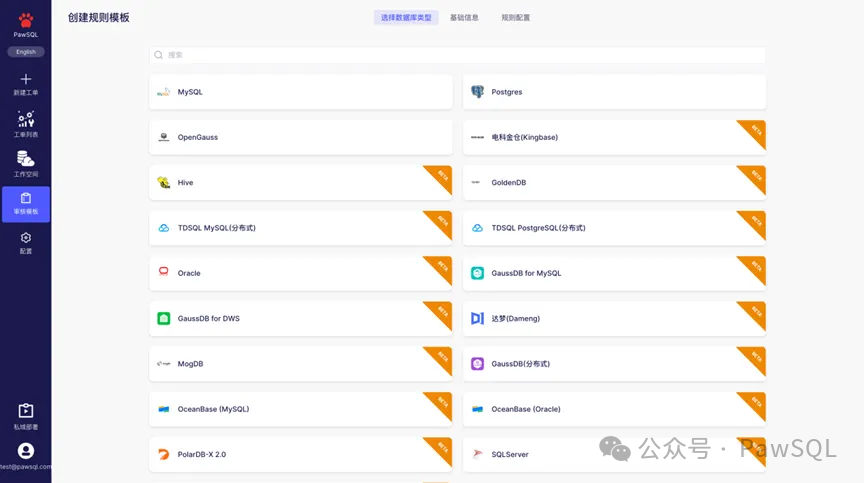
Task: Pick the Hive bee logo
Action: (164, 182)
